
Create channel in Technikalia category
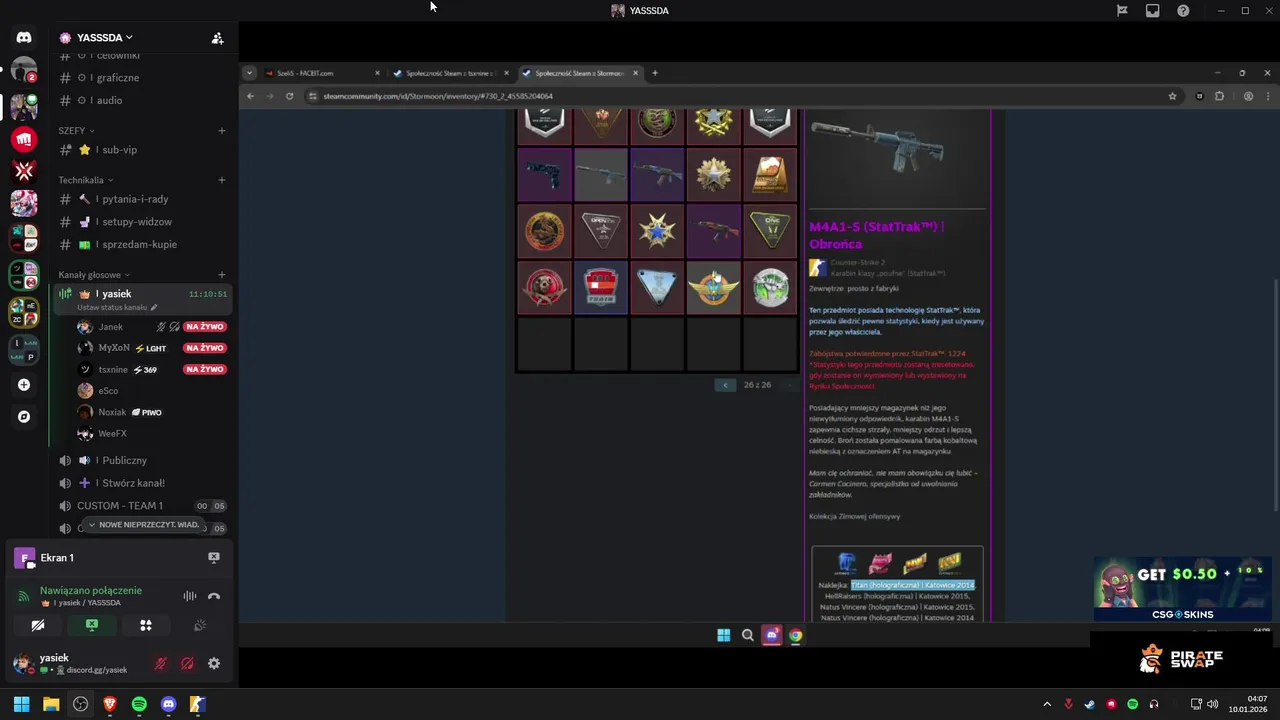[x=222, y=180]
